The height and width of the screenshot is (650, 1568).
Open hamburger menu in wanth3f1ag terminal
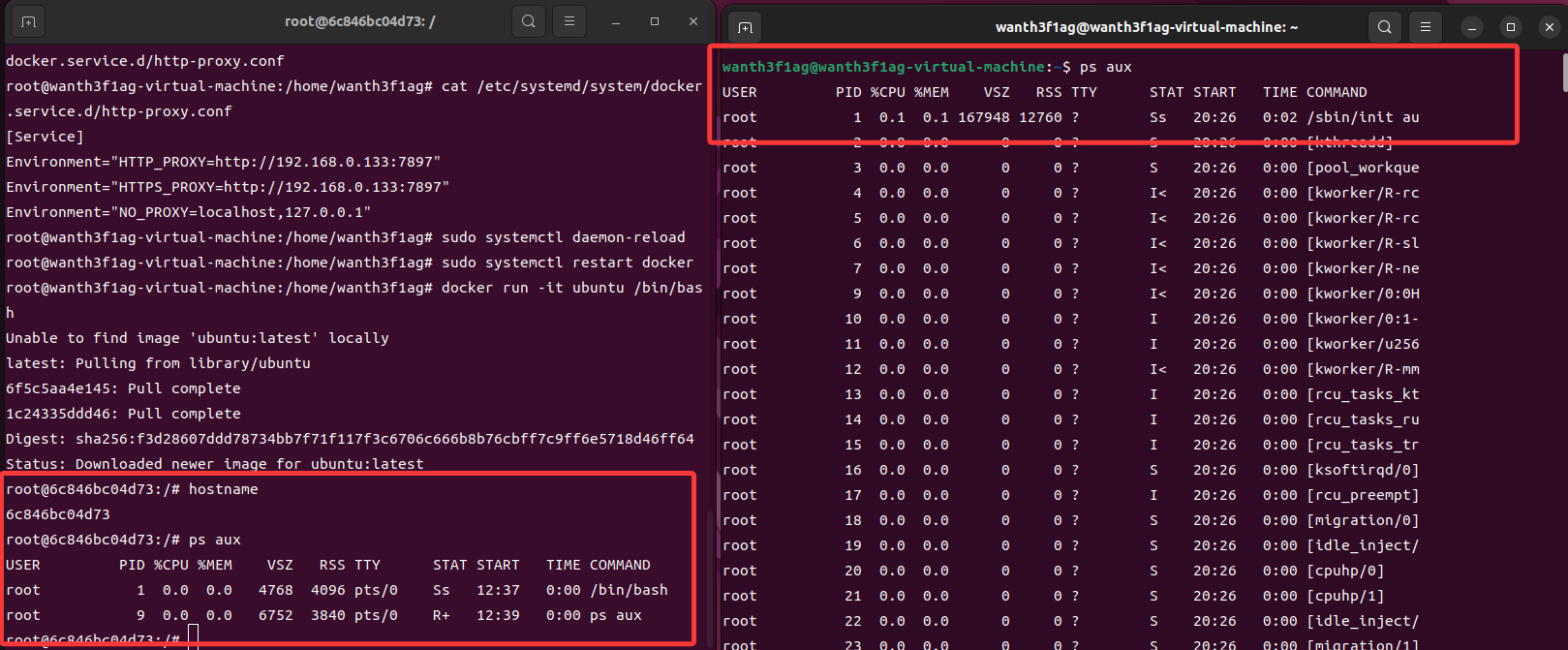pyautogui.click(x=1426, y=27)
